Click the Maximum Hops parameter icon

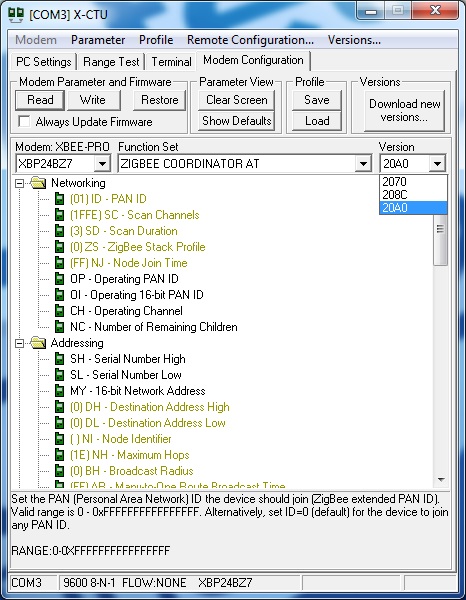pos(59,455)
